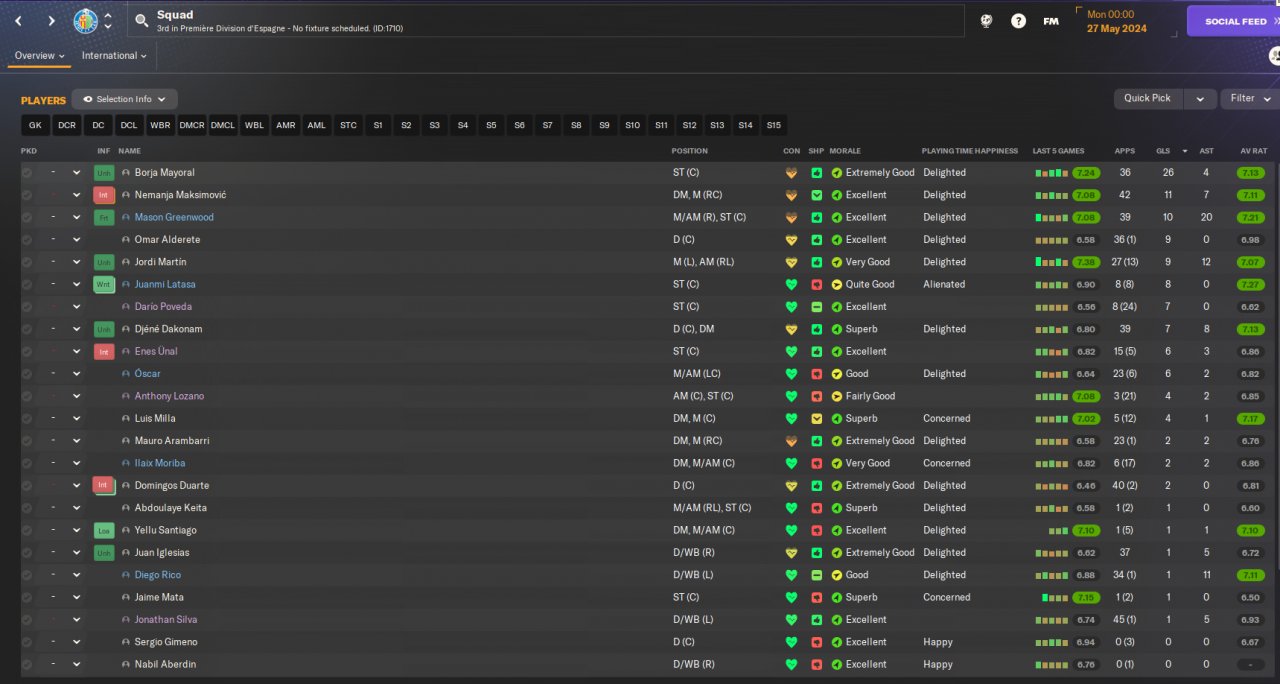Click Domingos Duarte's Int status badge
This screenshot has width=1280, height=684.
[103, 486]
